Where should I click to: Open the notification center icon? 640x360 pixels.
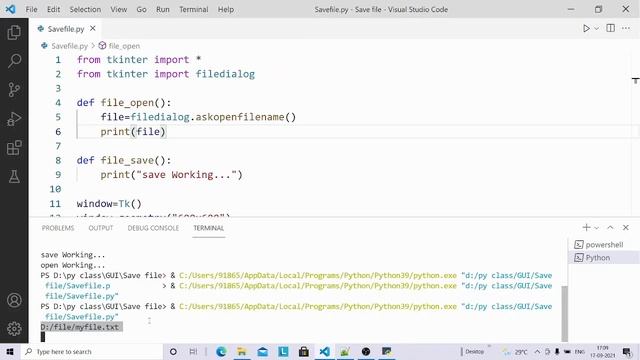(x=627, y=351)
